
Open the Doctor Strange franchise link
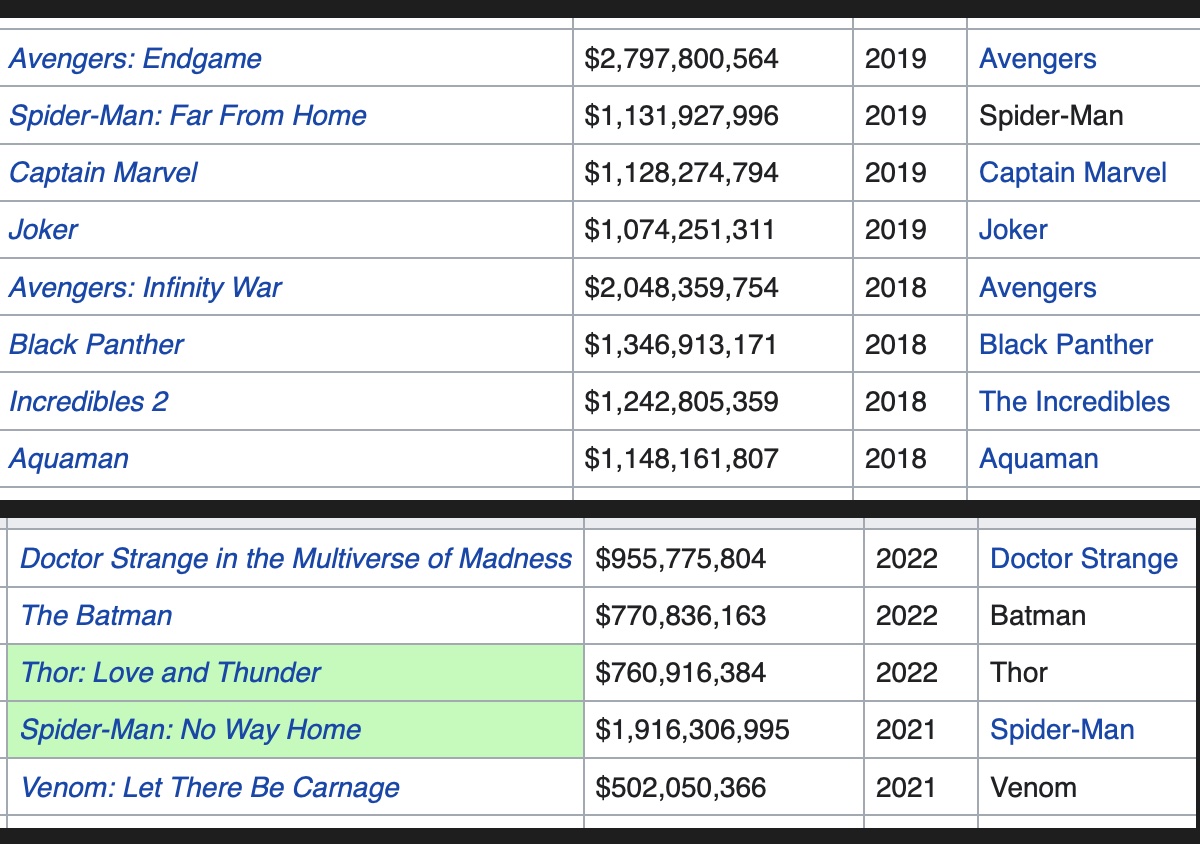[x=1084, y=558]
